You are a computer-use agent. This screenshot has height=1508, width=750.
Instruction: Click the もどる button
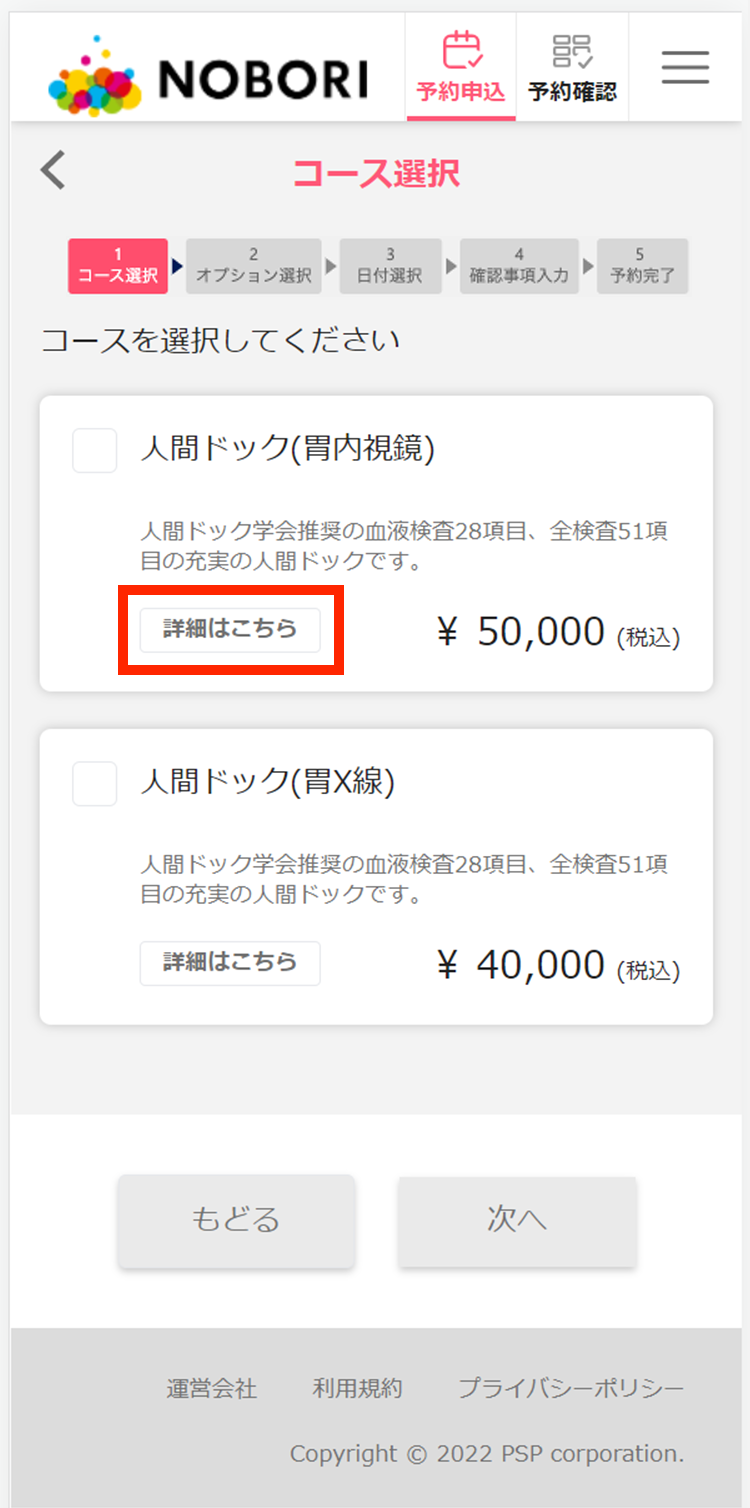[236, 1221]
